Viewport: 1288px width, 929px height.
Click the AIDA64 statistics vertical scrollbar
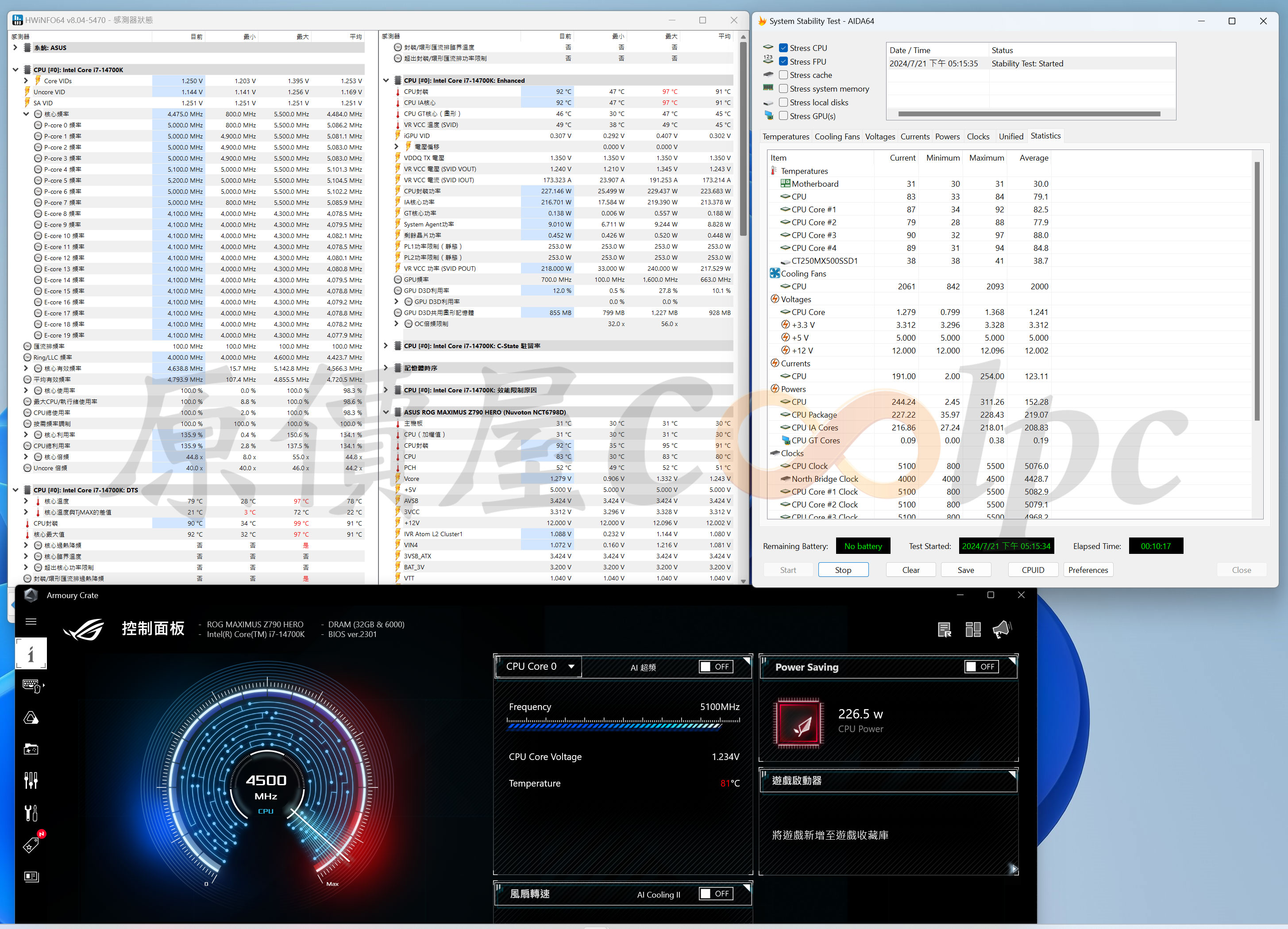1257,291
